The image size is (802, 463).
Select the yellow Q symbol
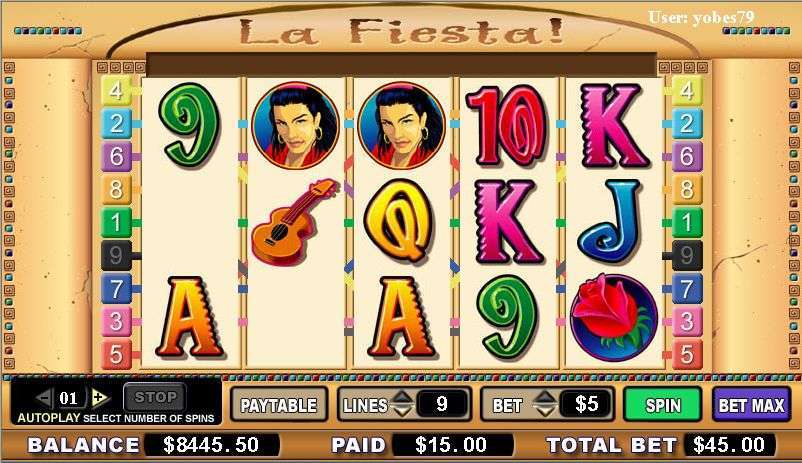[x=400, y=221]
